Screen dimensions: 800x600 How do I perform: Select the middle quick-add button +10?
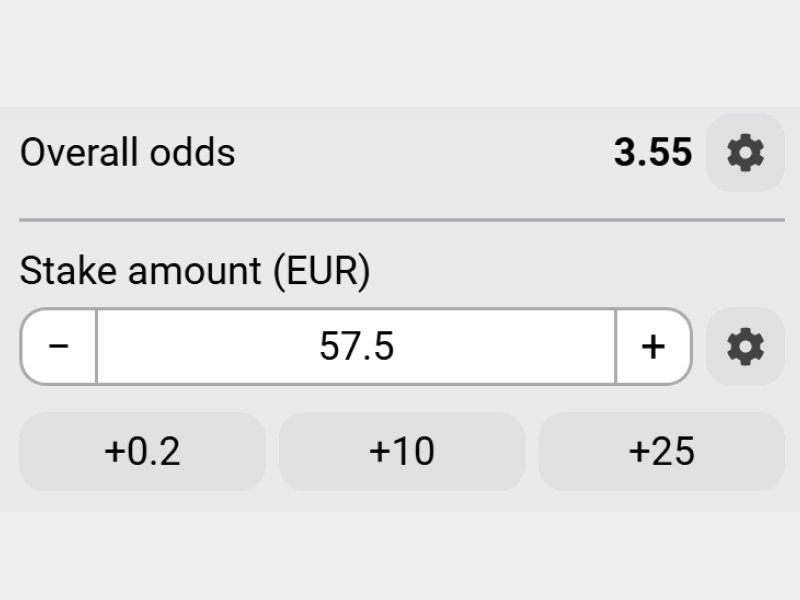coord(401,452)
